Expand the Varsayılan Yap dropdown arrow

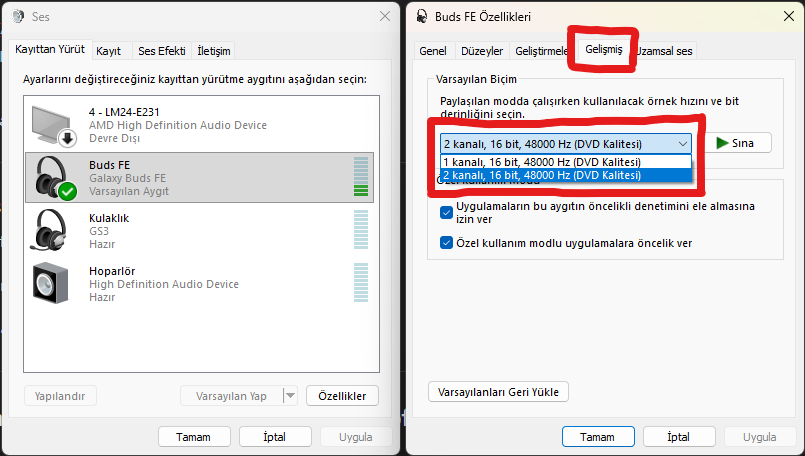(290, 396)
